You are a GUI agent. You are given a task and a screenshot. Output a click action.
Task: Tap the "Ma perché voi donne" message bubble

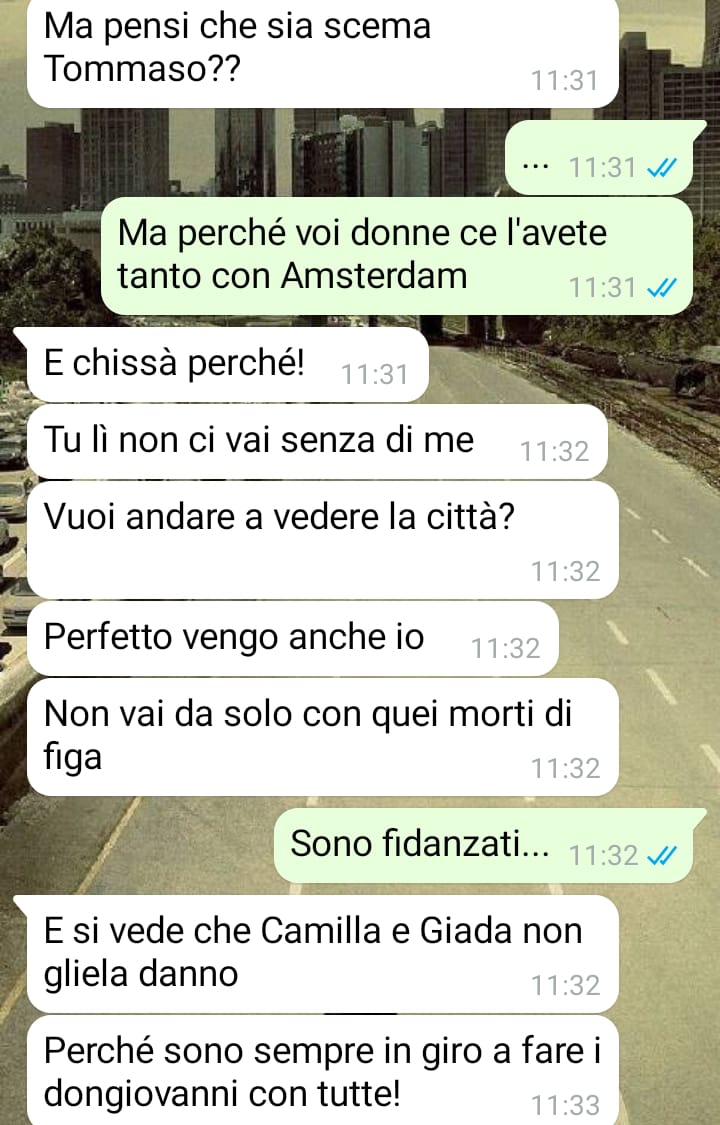[397, 255]
